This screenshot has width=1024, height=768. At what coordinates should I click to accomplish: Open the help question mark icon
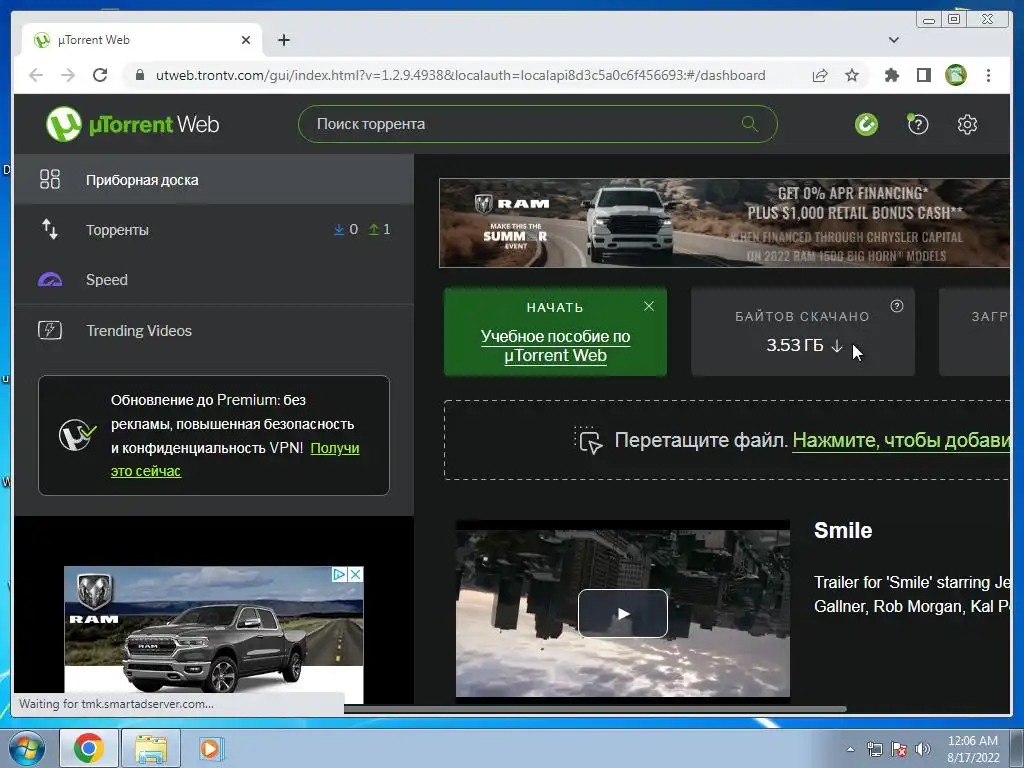click(918, 124)
